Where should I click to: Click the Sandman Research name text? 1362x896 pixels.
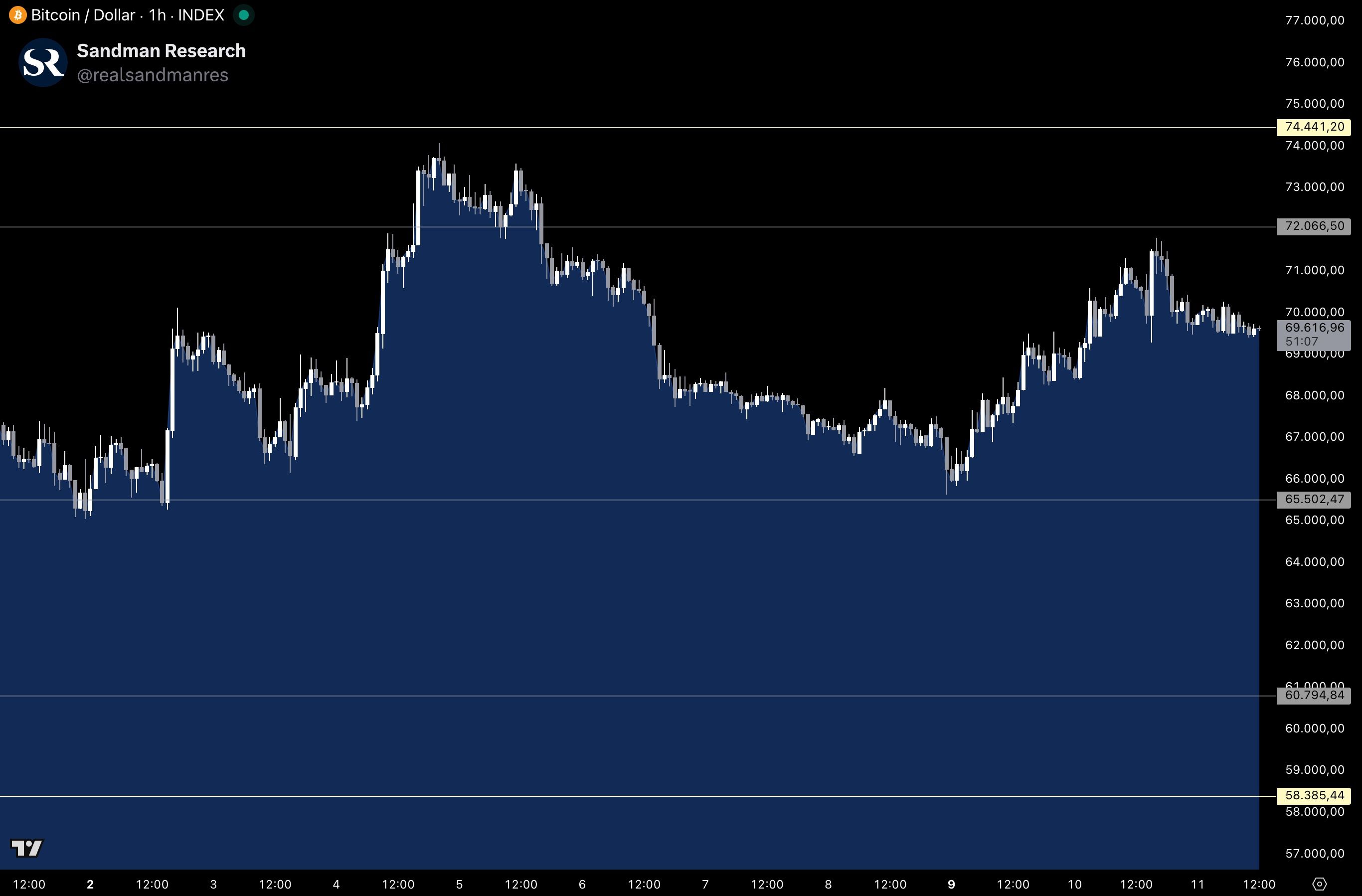pyautogui.click(x=161, y=50)
